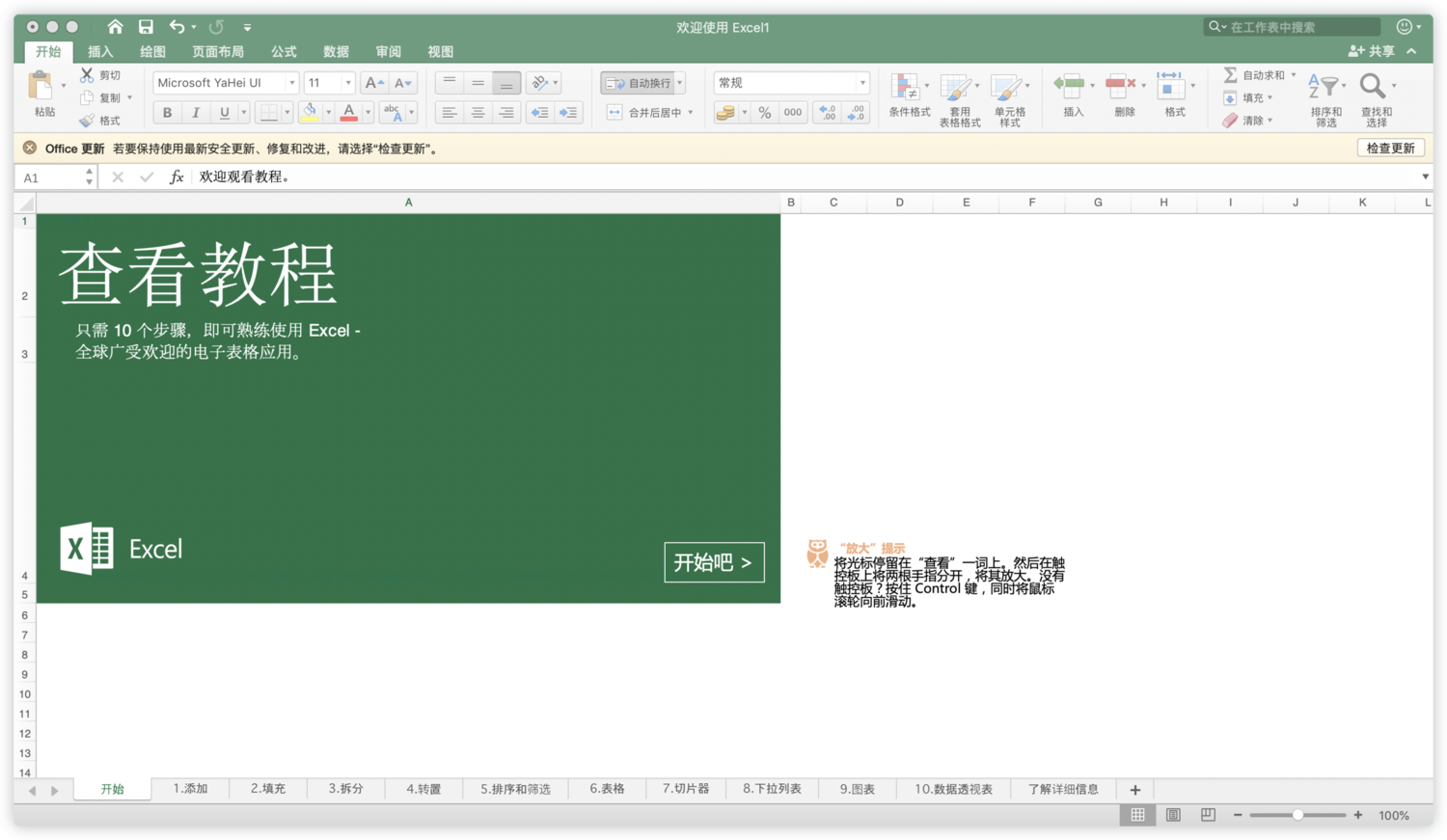Open conditional formatting 条件格式
The image size is (1447, 840).
[x=909, y=95]
